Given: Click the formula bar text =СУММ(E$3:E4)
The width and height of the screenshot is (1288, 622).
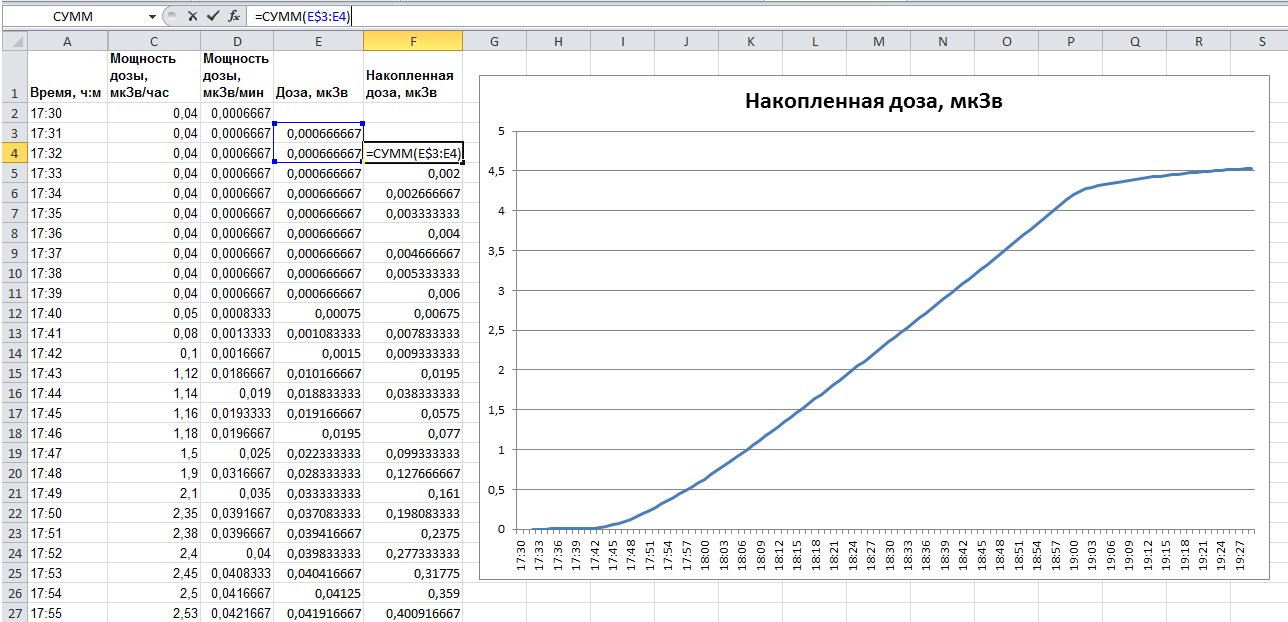Looking at the screenshot, I should [301, 17].
